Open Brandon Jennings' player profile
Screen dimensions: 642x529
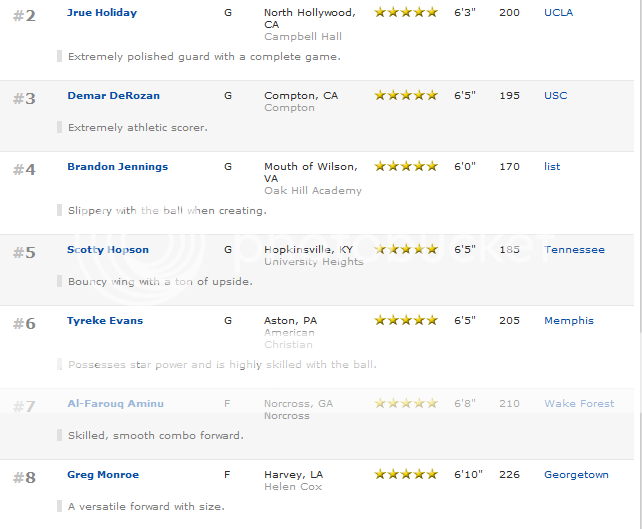click(x=118, y=167)
